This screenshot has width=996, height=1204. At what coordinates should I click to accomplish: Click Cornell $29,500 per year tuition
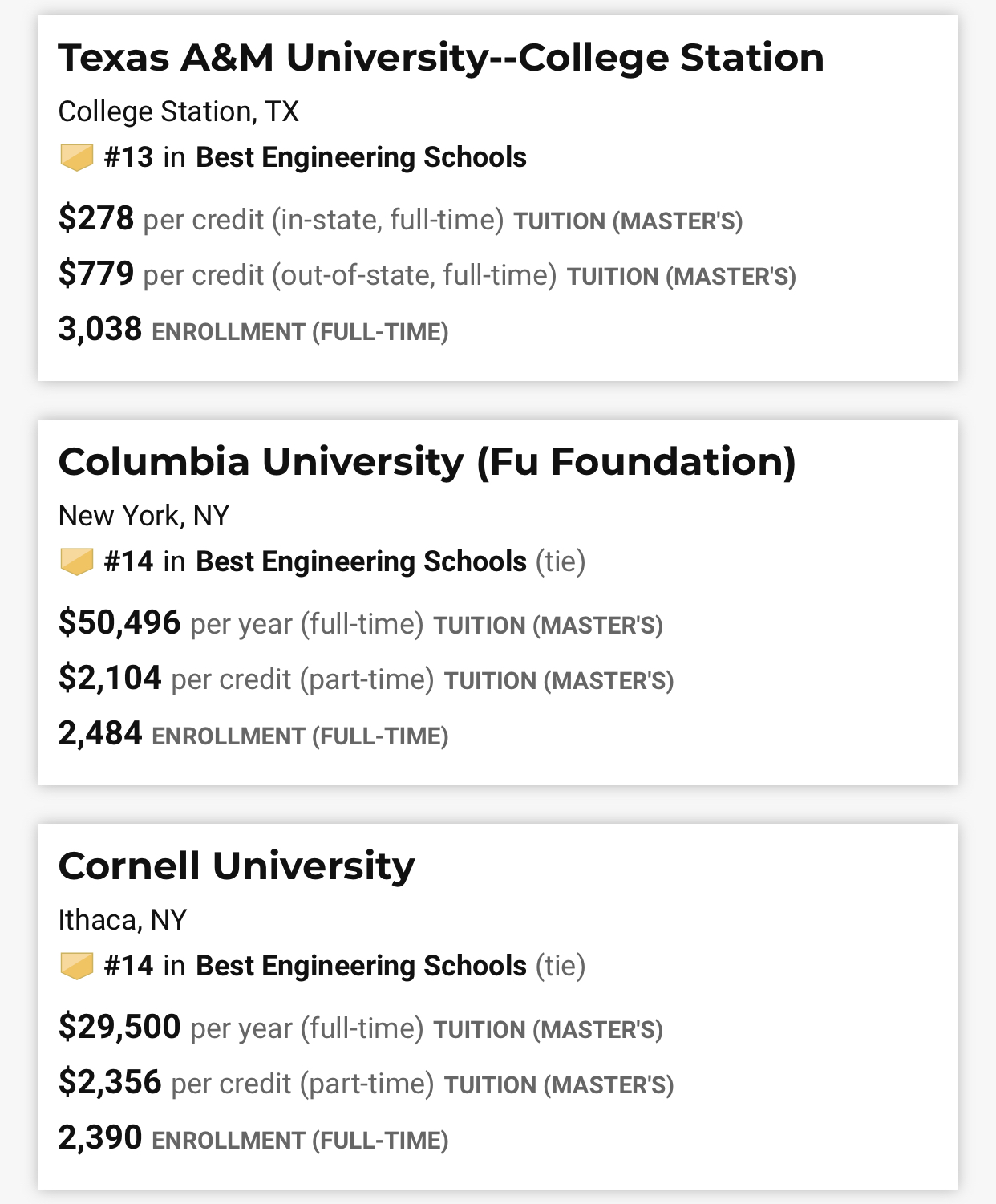pyautogui.click(x=119, y=1027)
